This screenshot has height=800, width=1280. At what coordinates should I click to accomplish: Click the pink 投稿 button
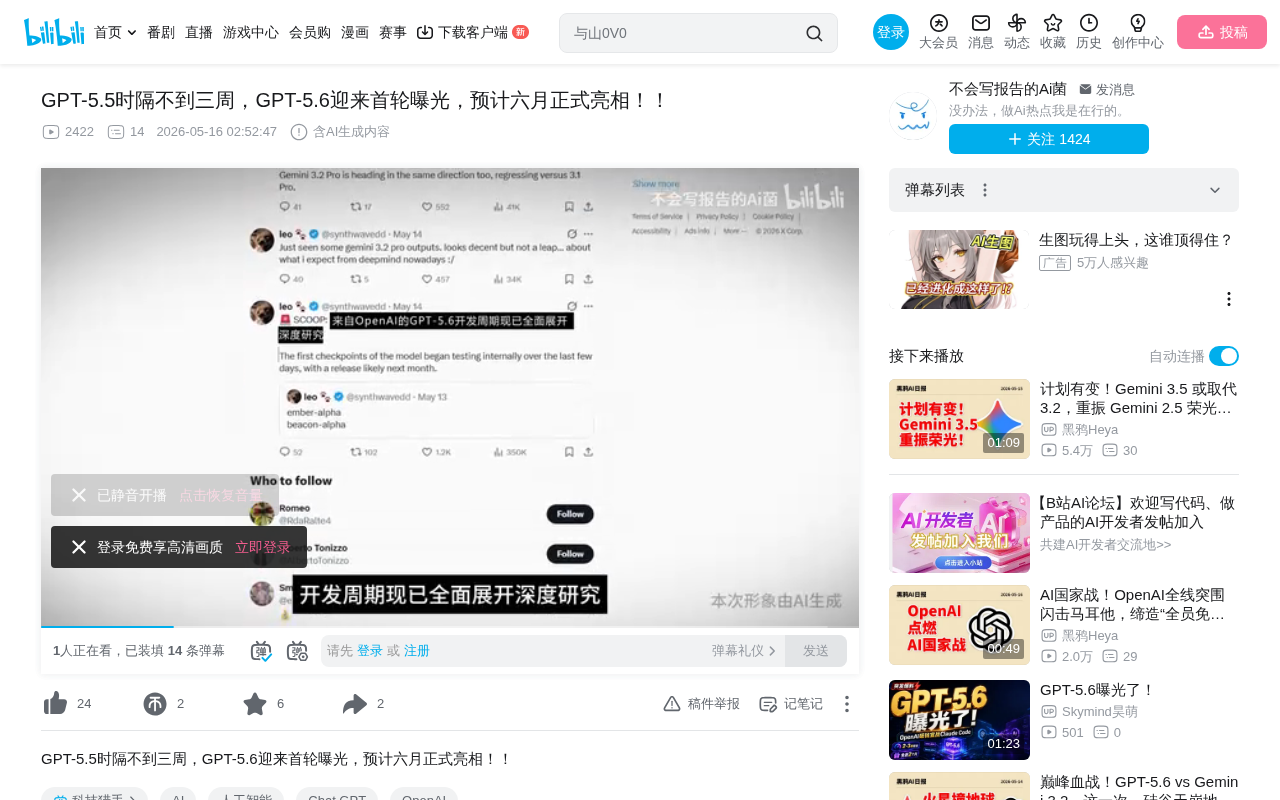(1222, 32)
